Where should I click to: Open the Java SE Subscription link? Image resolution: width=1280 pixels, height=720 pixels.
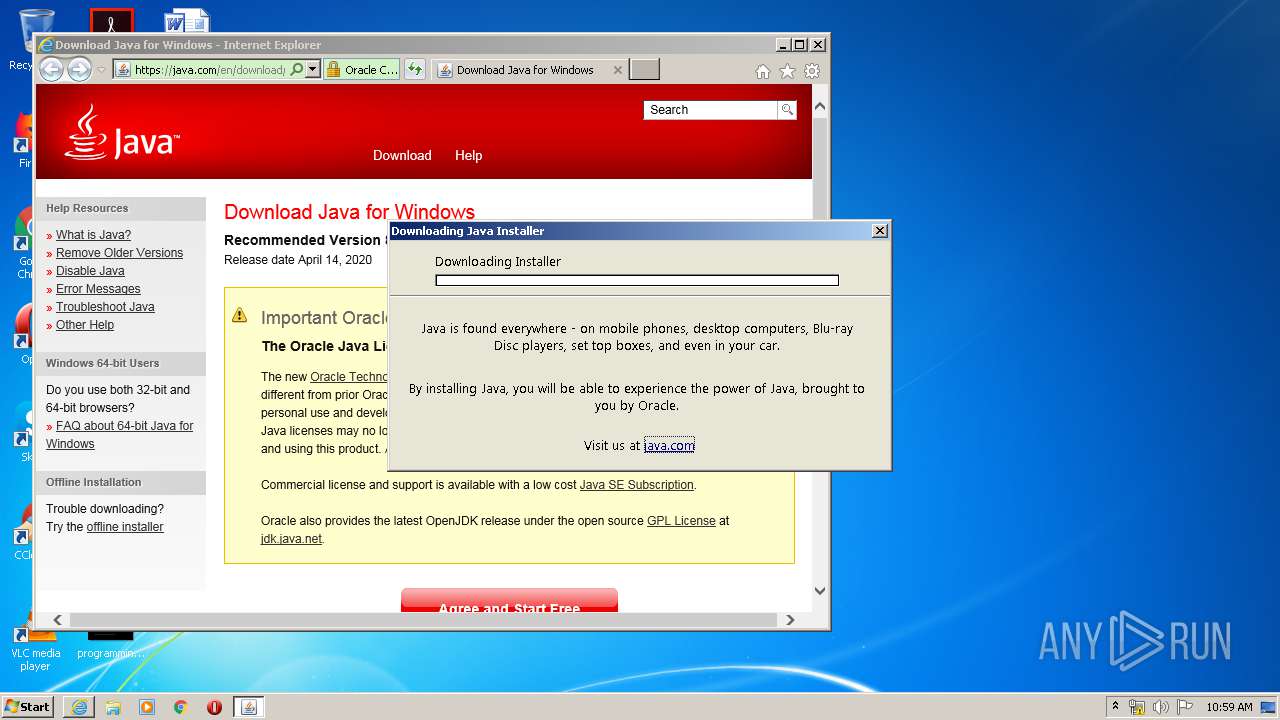click(x=636, y=485)
